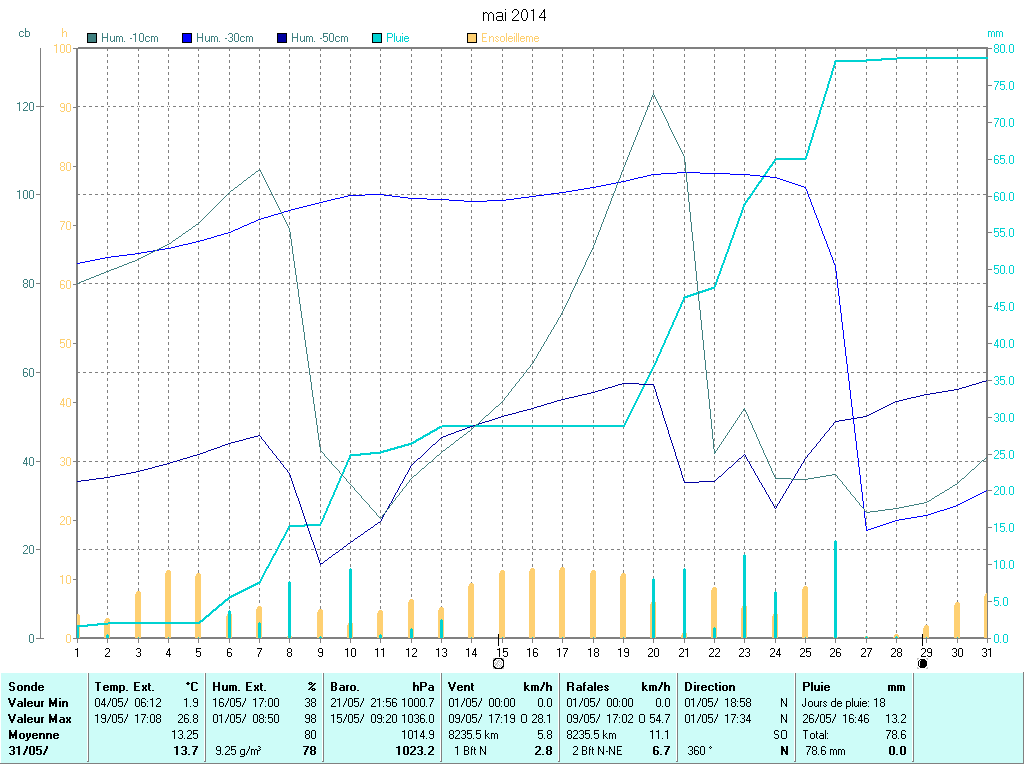Viewport: 1024px width, 764px height.
Task: Click the new moon icon below day 29
Action: (922, 662)
